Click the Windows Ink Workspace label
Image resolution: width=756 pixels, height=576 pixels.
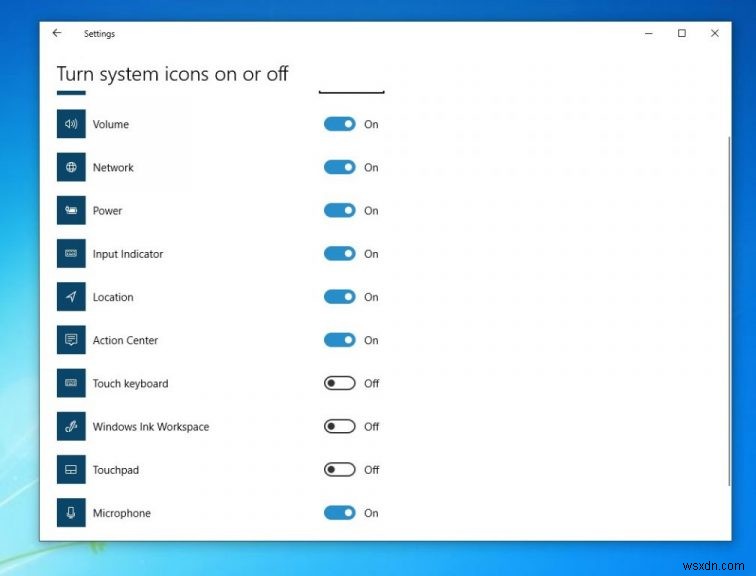coord(151,427)
